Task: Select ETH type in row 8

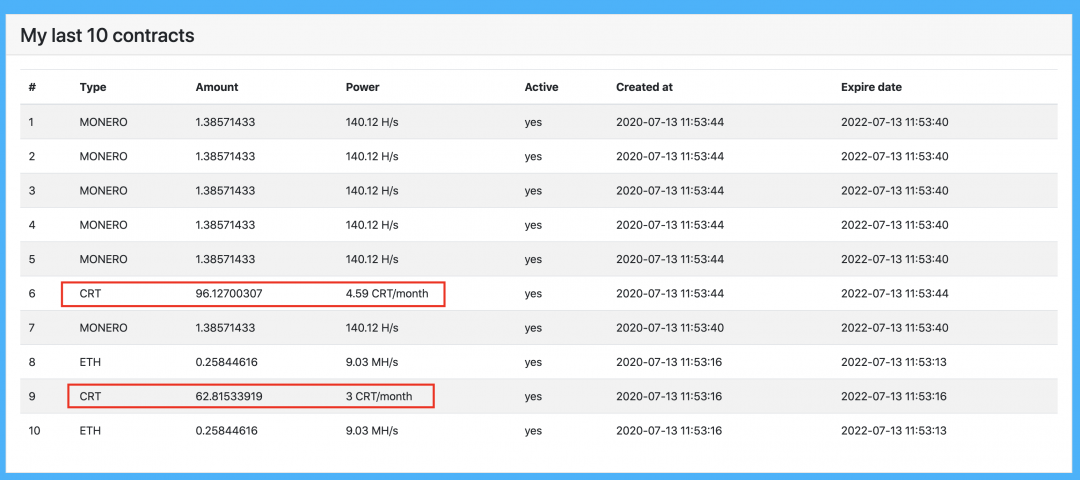Action: (90, 363)
